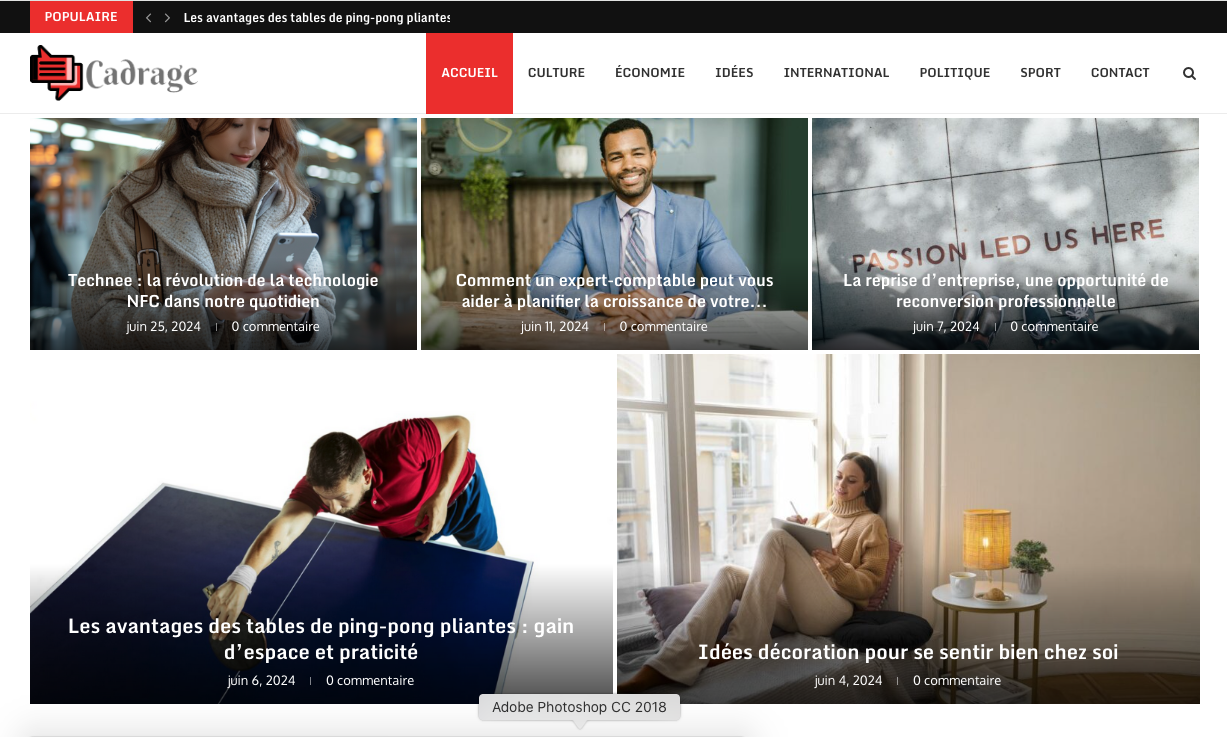Click the search magnifier icon

tap(1189, 73)
